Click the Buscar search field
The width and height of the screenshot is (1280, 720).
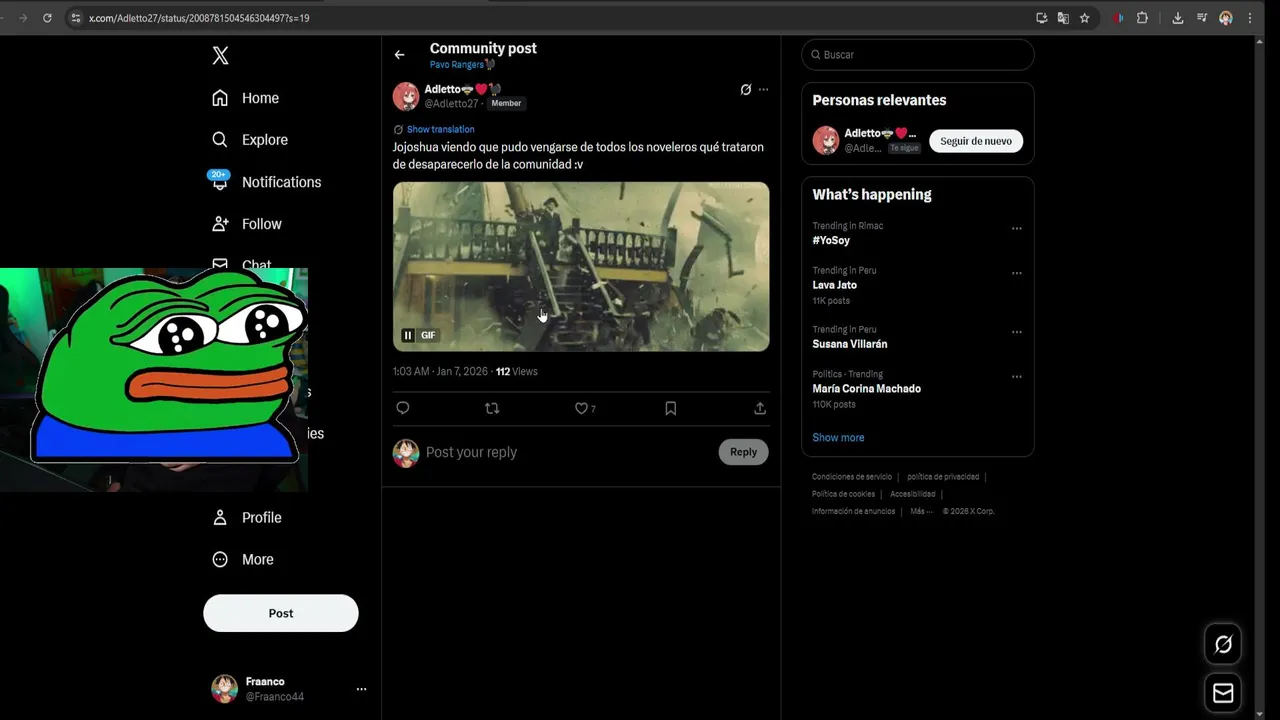(x=918, y=55)
